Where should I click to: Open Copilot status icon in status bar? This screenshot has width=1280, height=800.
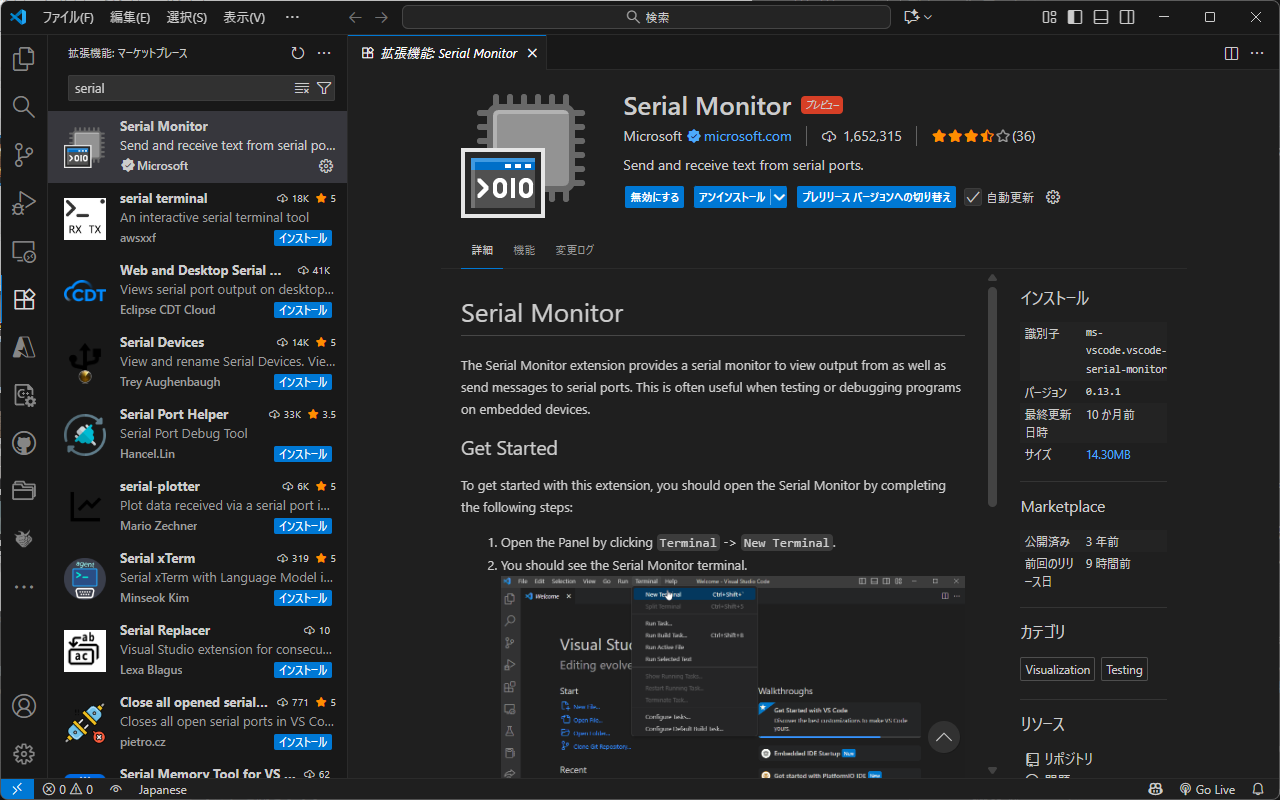1156,789
